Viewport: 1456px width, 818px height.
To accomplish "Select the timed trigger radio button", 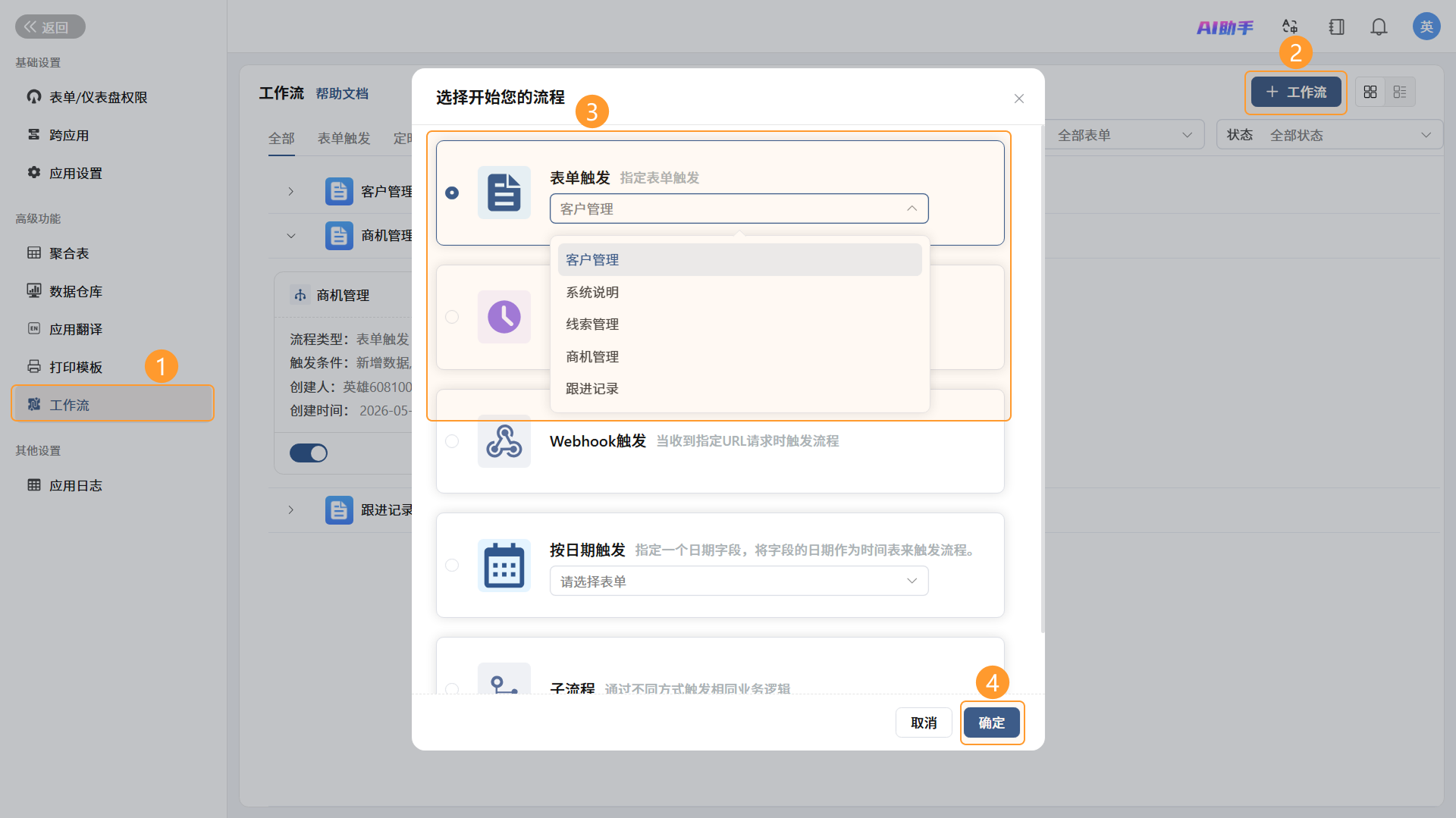I will pyautogui.click(x=452, y=317).
